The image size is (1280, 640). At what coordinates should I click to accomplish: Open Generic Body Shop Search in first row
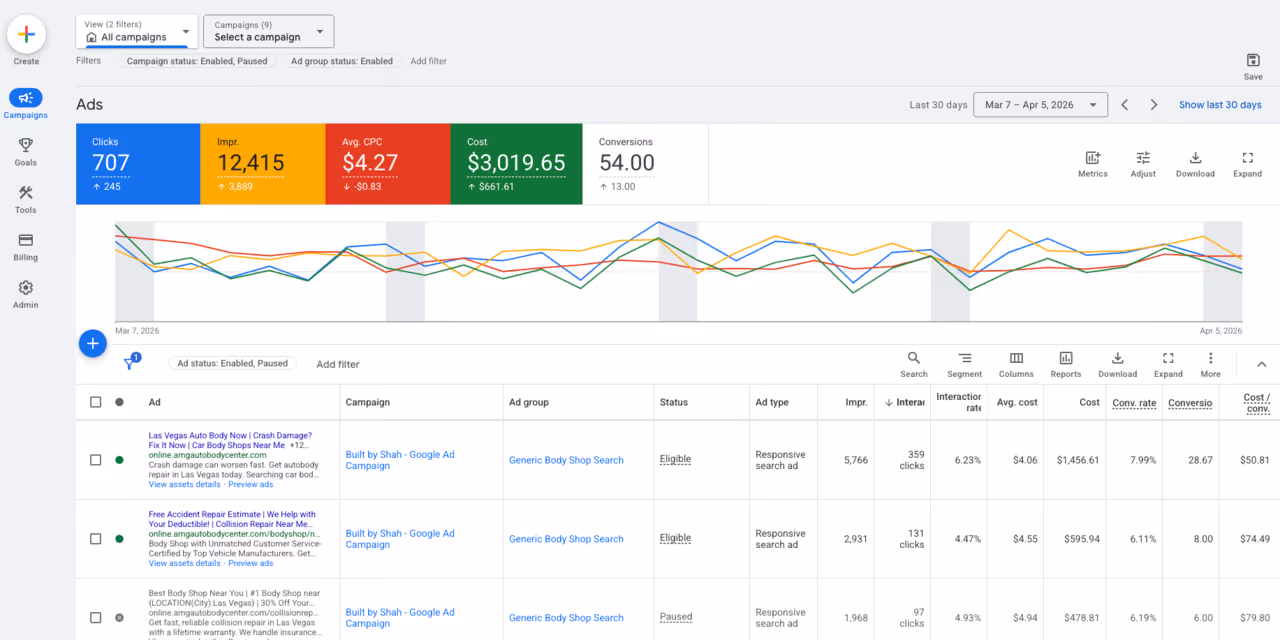tap(566, 460)
